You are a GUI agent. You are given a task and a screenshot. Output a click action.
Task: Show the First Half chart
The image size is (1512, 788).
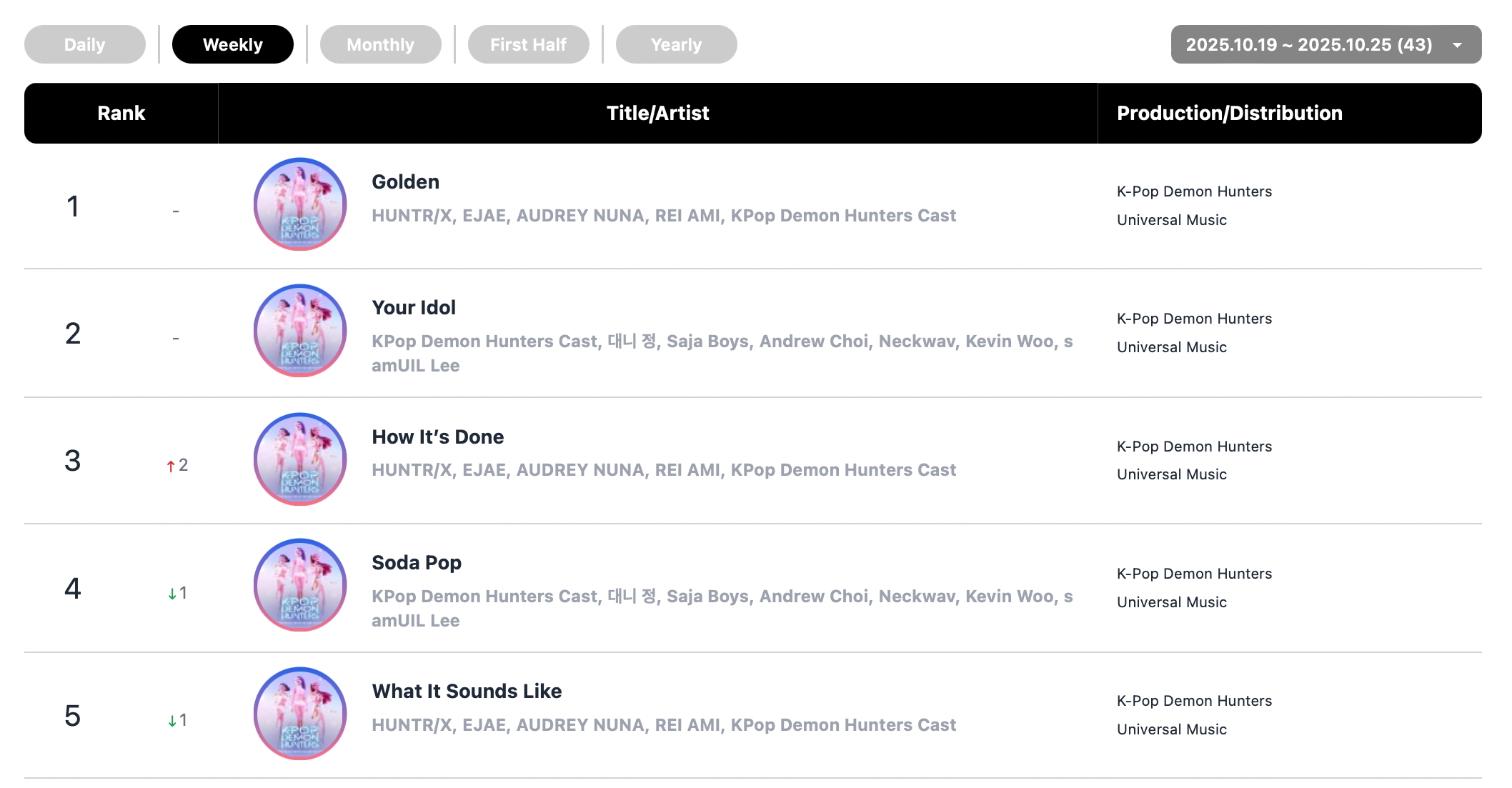(528, 44)
